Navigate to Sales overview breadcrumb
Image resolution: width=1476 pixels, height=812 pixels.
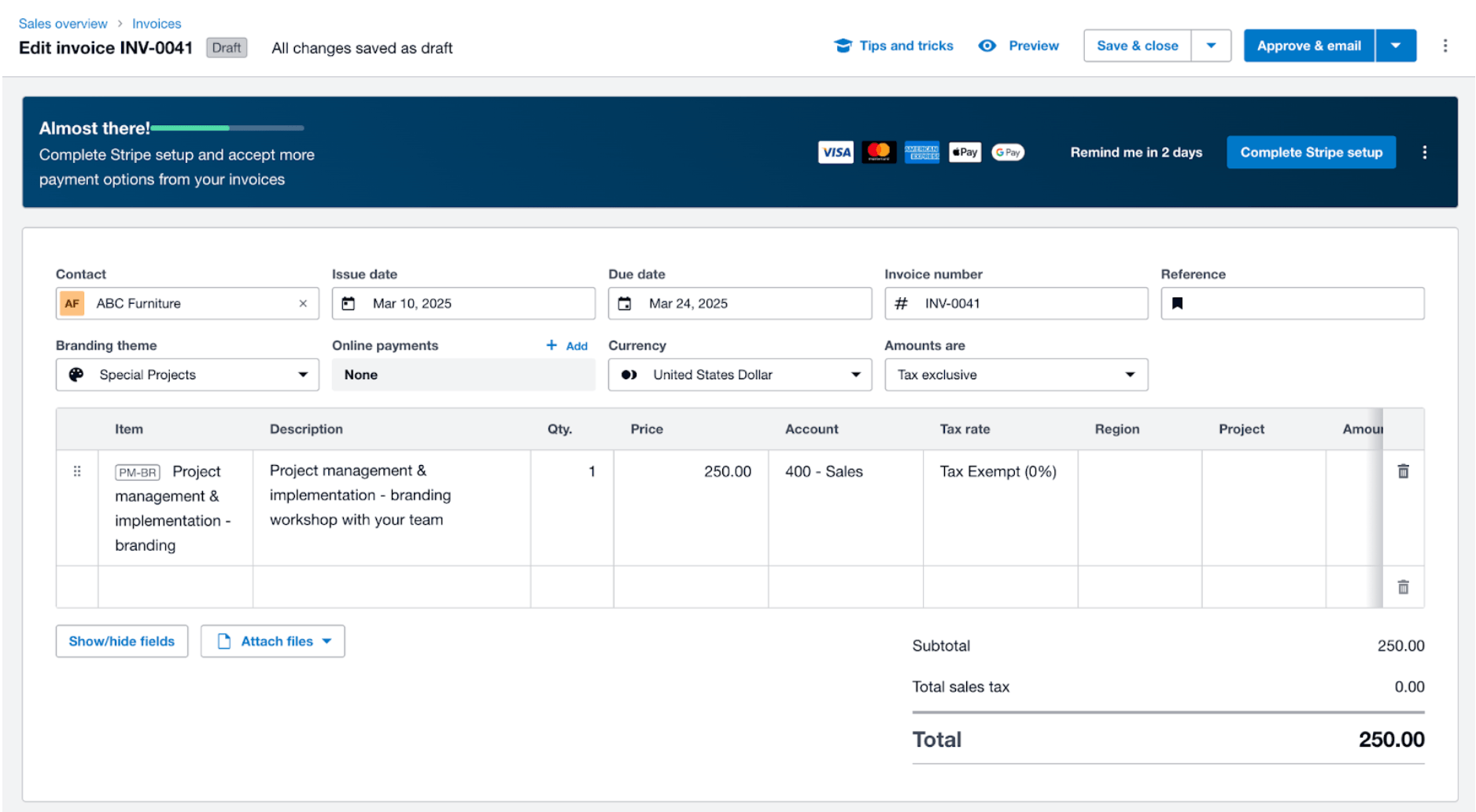(x=63, y=23)
